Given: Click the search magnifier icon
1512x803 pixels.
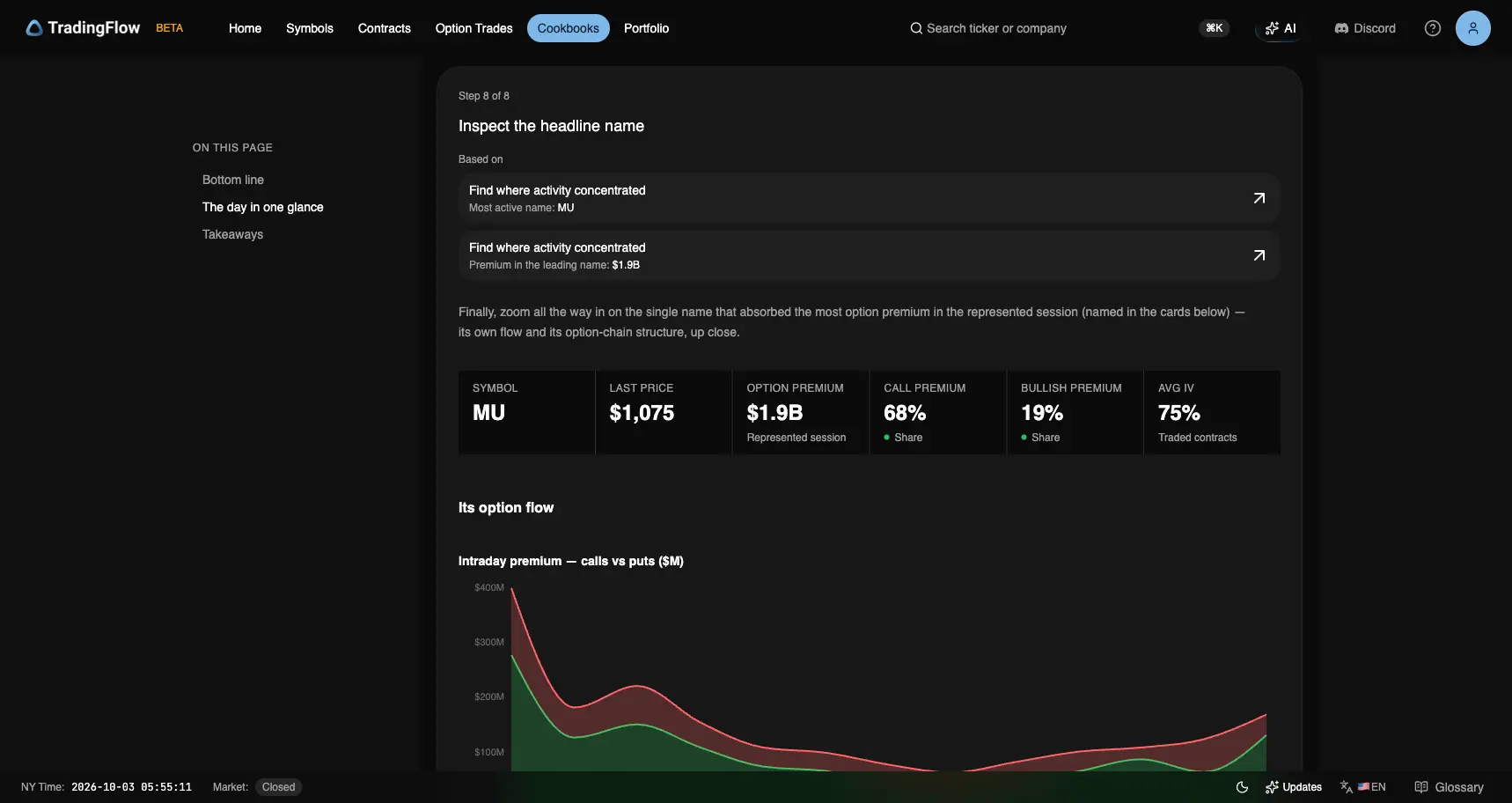Looking at the screenshot, I should [916, 28].
